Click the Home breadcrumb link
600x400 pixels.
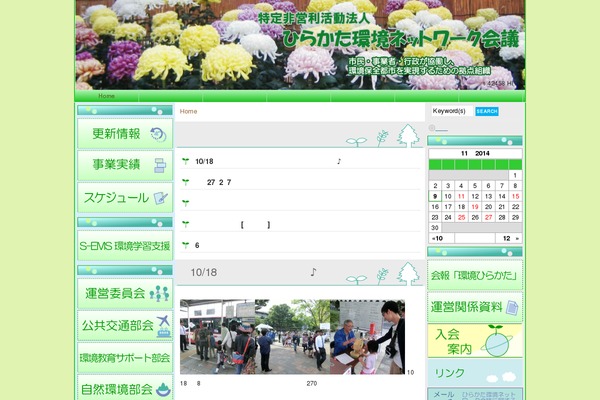(188, 111)
